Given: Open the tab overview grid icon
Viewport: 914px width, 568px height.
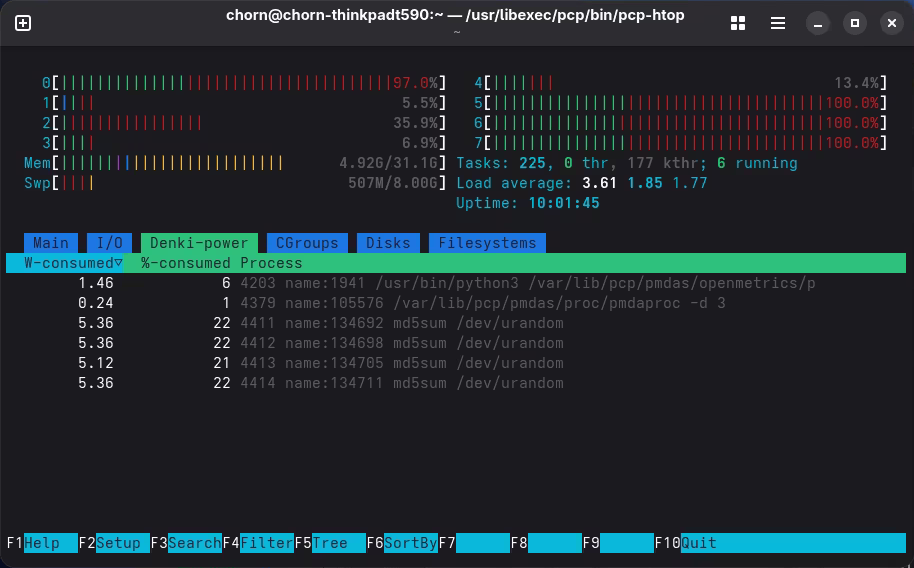Looking at the screenshot, I should tap(738, 23).
